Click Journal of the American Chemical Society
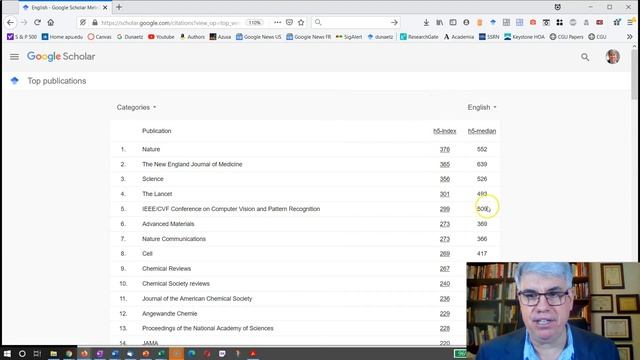Image resolution: width=640 pixels, height=360 pixels. (x=197, y=299)
